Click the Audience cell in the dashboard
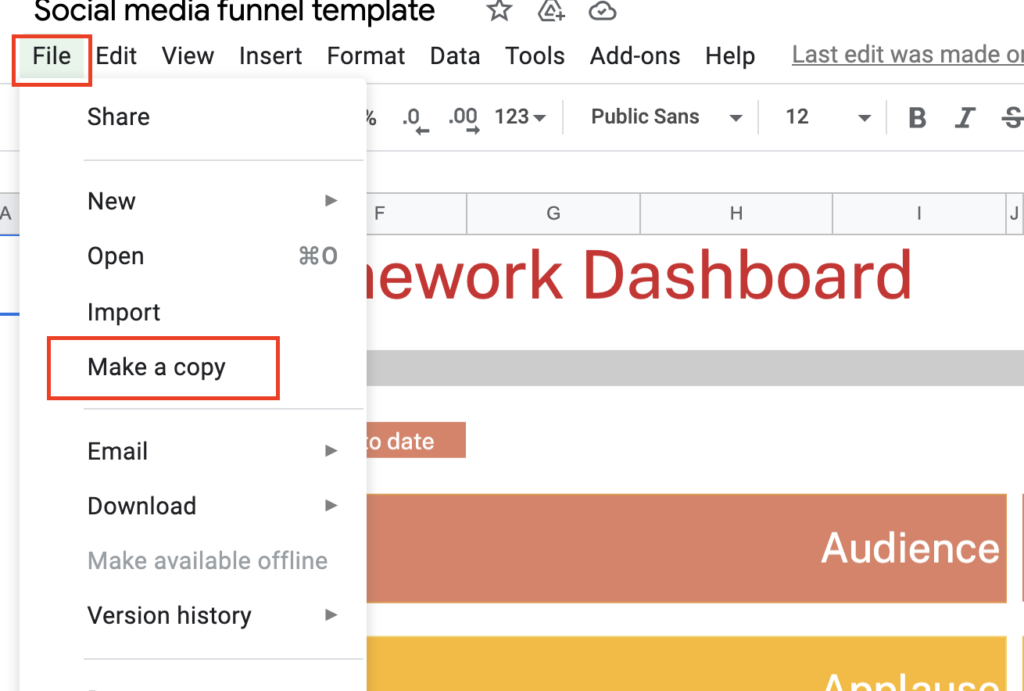The height and width of the screenshot is (691, 1024). tap(680, 548)
